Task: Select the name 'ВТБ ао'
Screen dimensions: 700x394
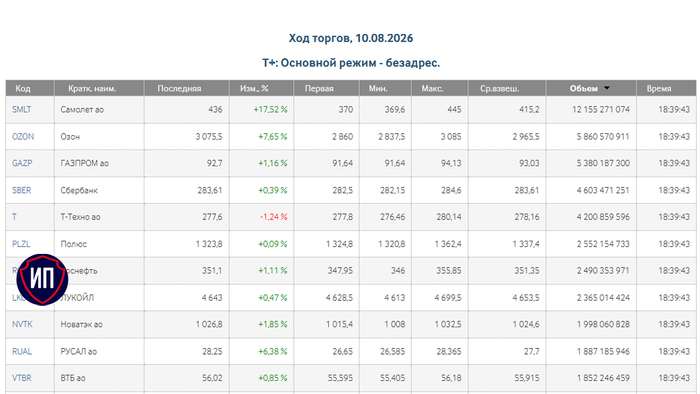Action: coord(73,378)
